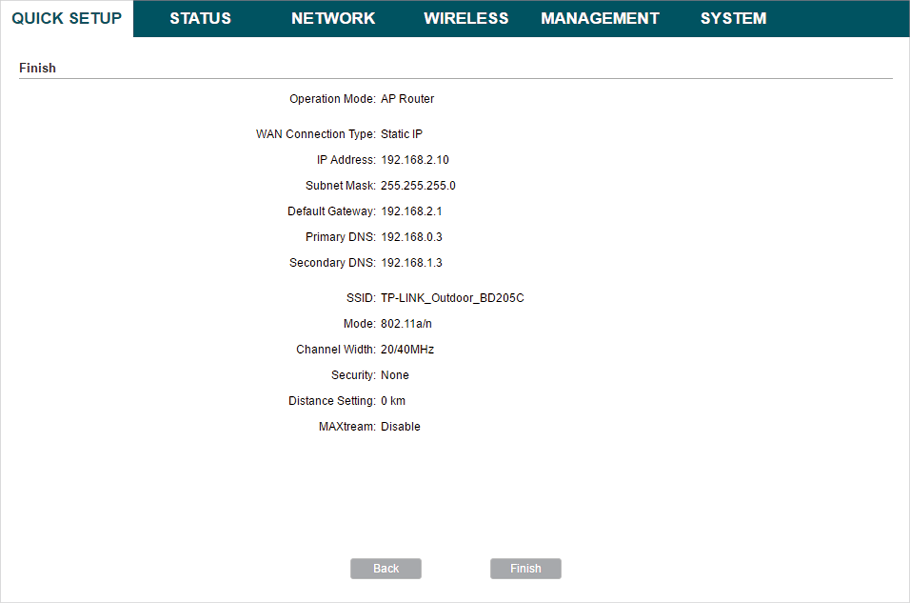
Task: Select the Management tab
Action: pyautogui.click(x=600, y=18)
